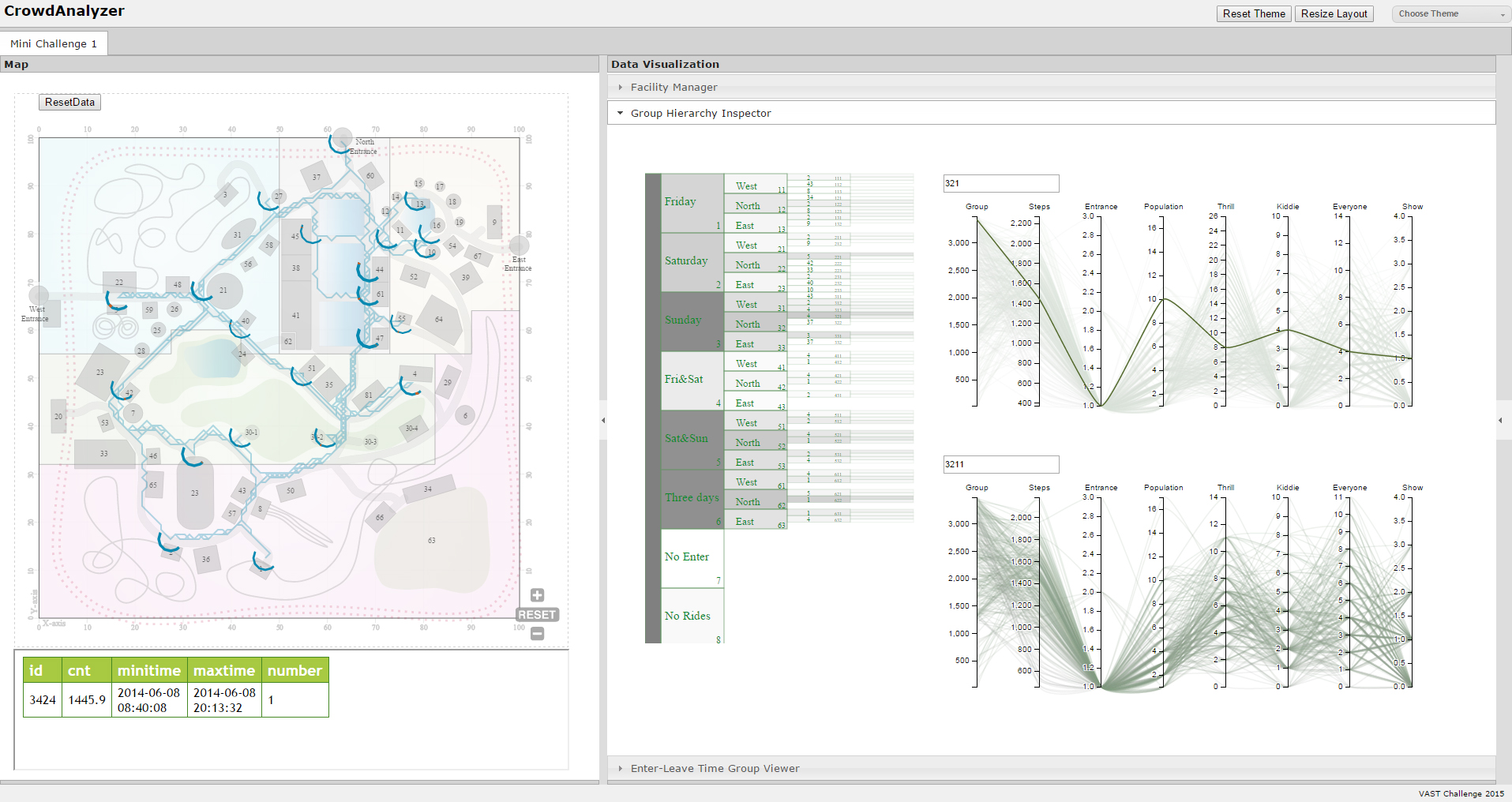Click the ResetData button

click(69, 102)
